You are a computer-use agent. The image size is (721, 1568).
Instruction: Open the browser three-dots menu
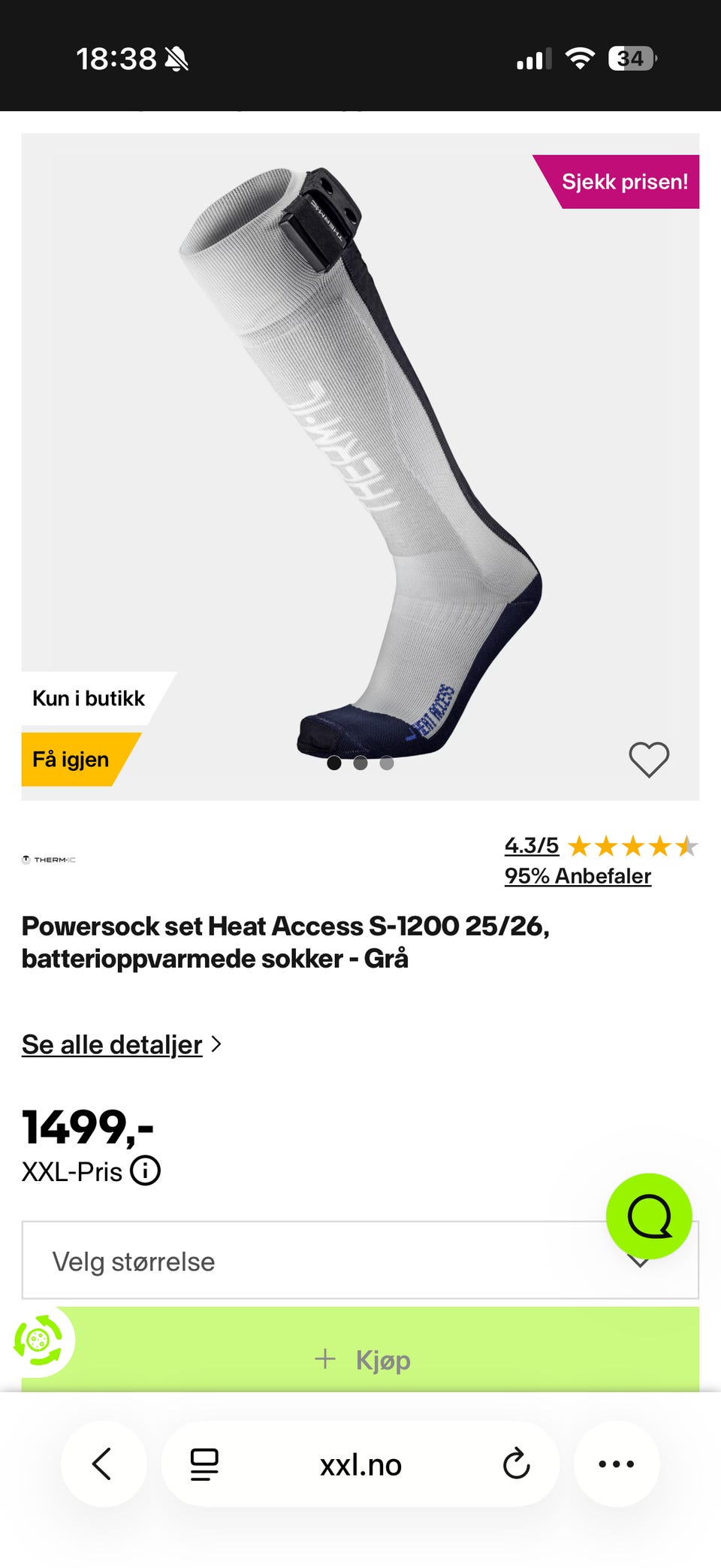coord(617,1464)
